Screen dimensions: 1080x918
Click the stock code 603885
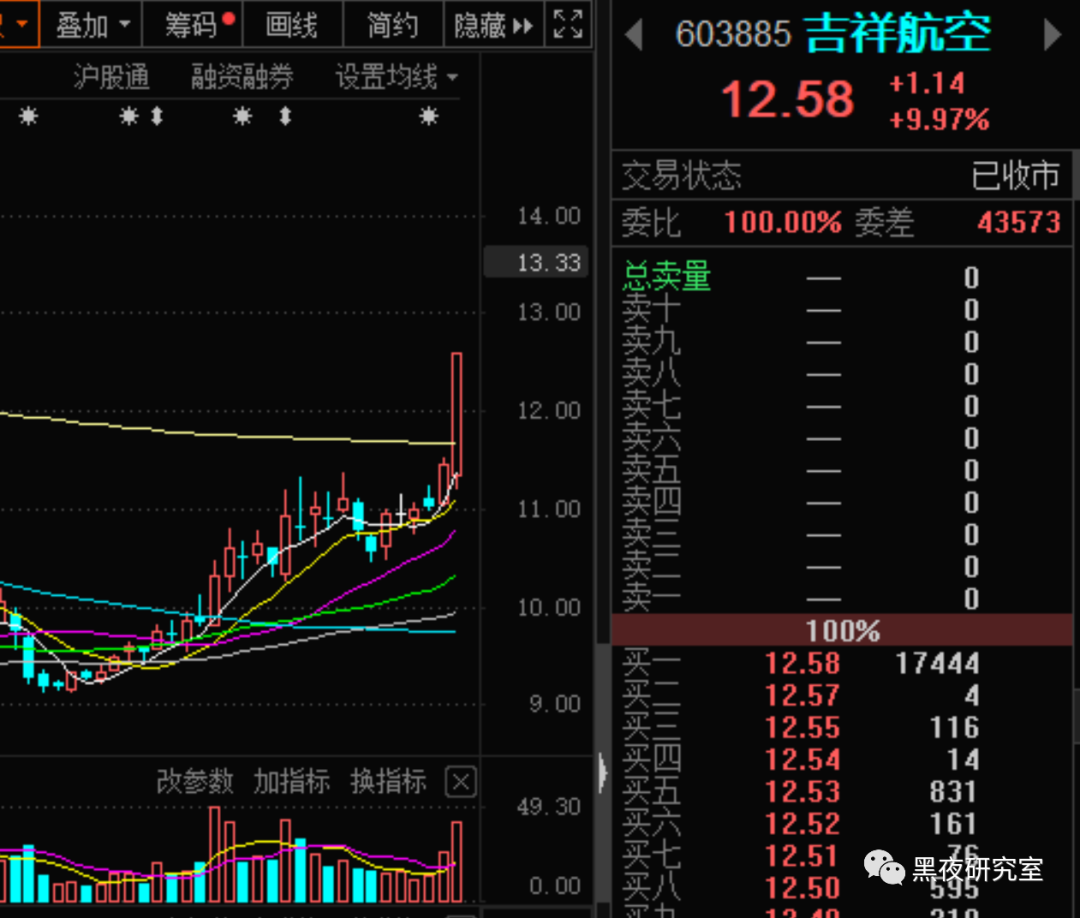(733, 34)
